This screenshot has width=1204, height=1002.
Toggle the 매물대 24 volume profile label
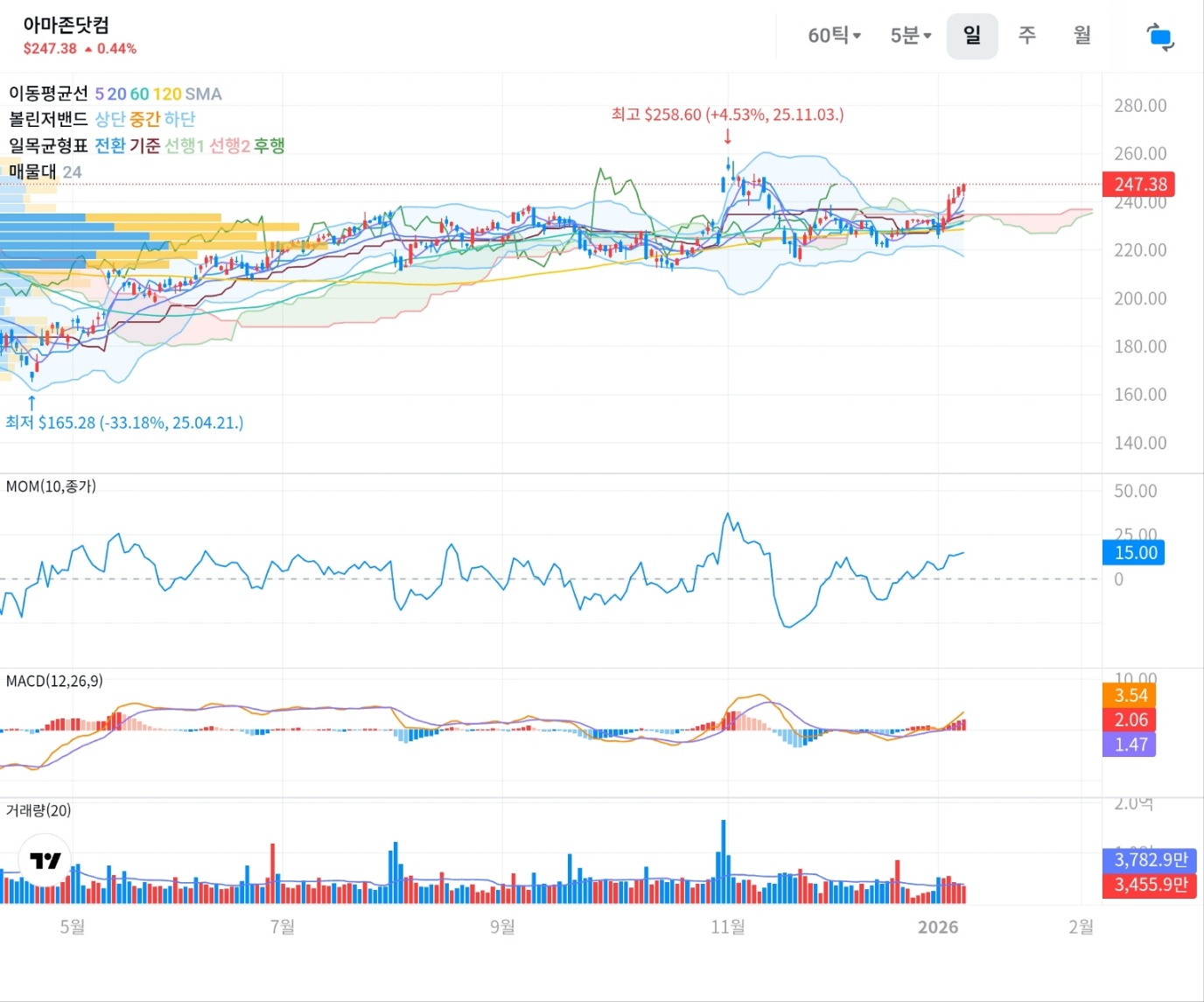click(45, 172)
